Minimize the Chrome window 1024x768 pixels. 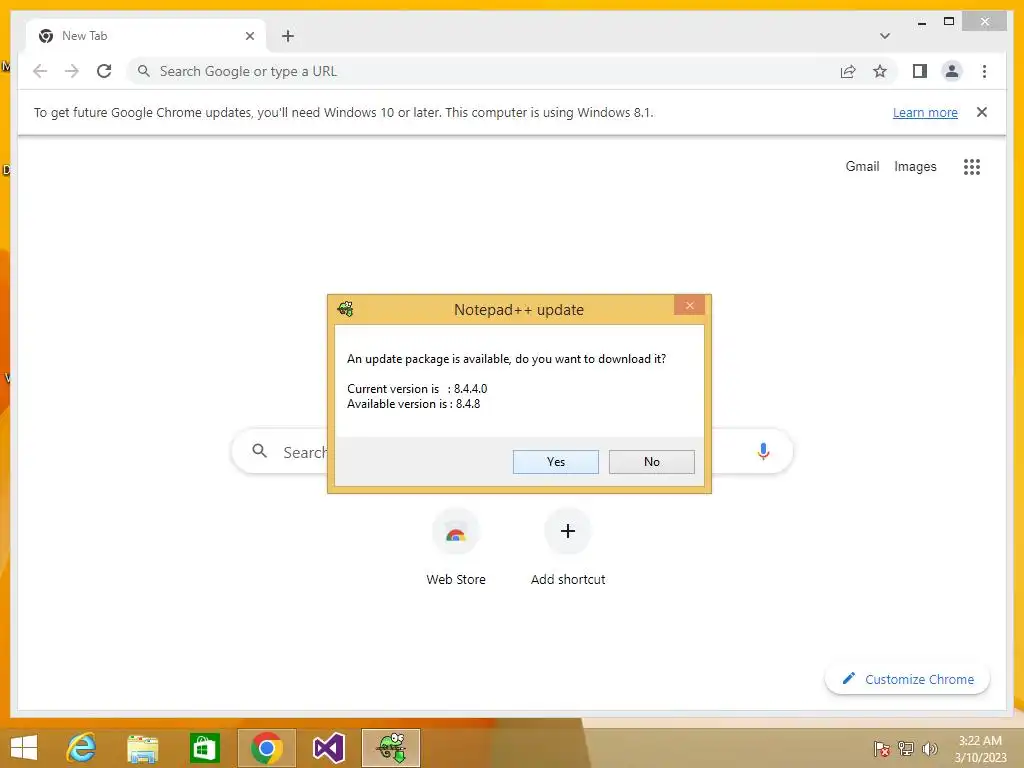(x=921, y=22)
